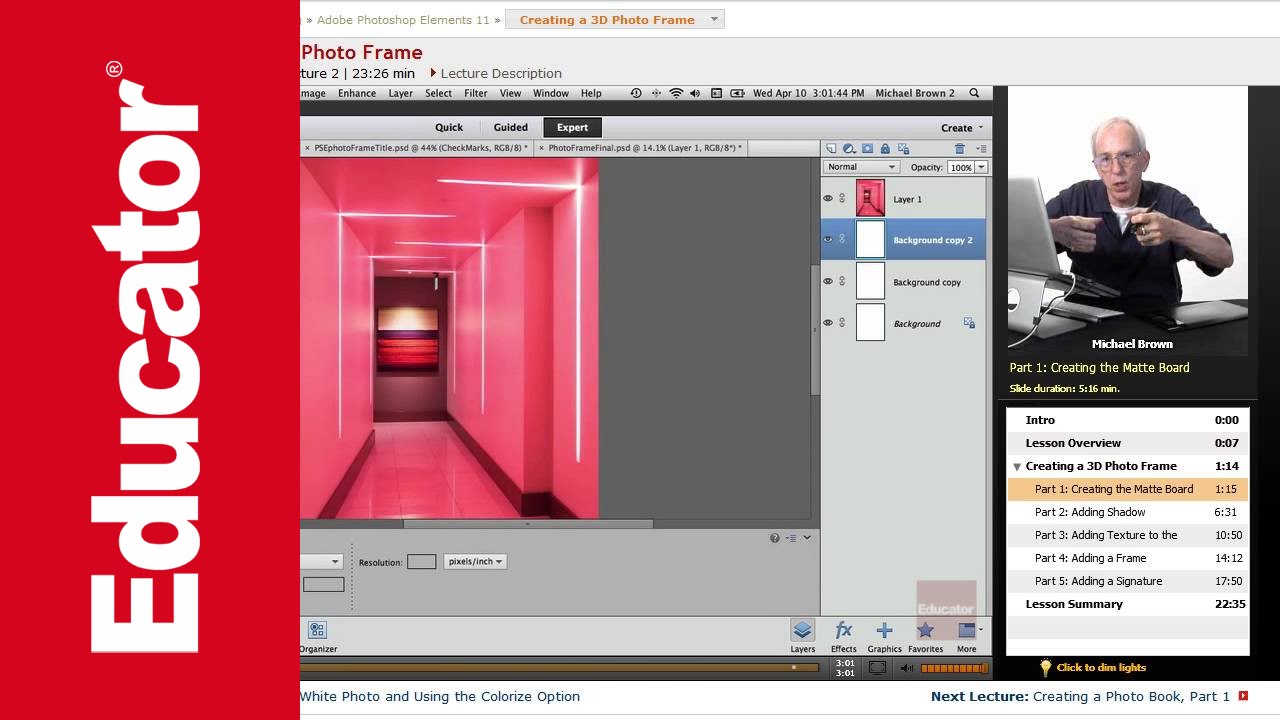The width and height of the screenshot is (1280, 720).
Task: Toggle video player fullscreen icon
Action: pos(877,668)
